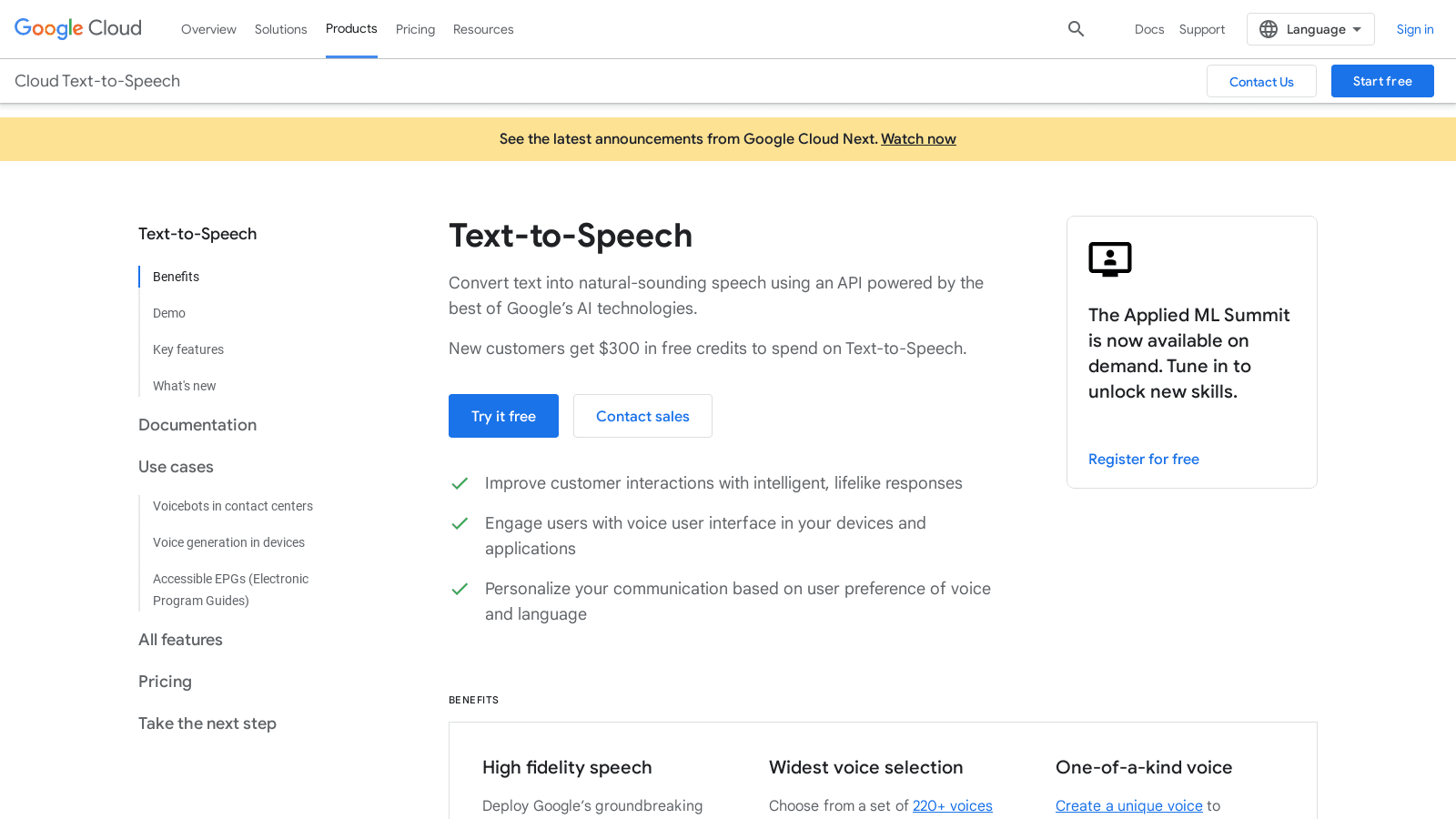Viewport: 1456px width, 819px height.
Task: Open the Pricing item in top navigation
Action: click(415, 29)
